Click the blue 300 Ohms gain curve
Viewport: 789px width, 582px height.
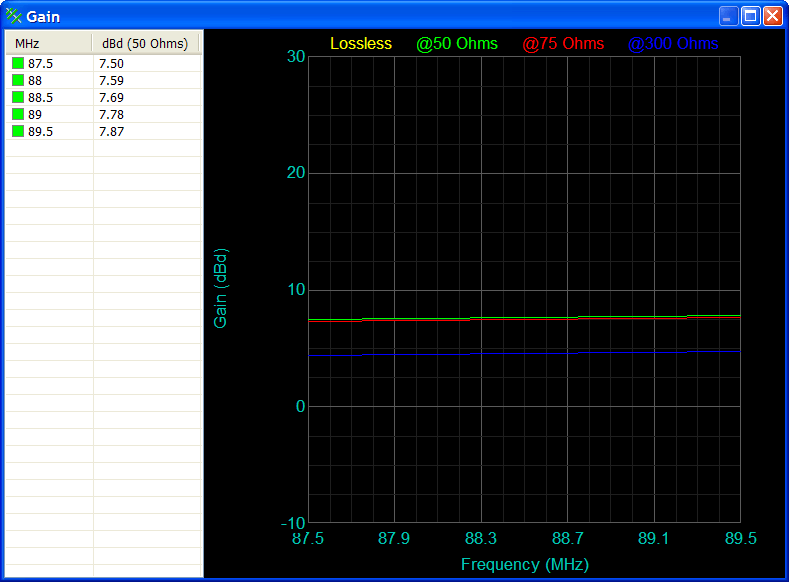coord(524,354)
